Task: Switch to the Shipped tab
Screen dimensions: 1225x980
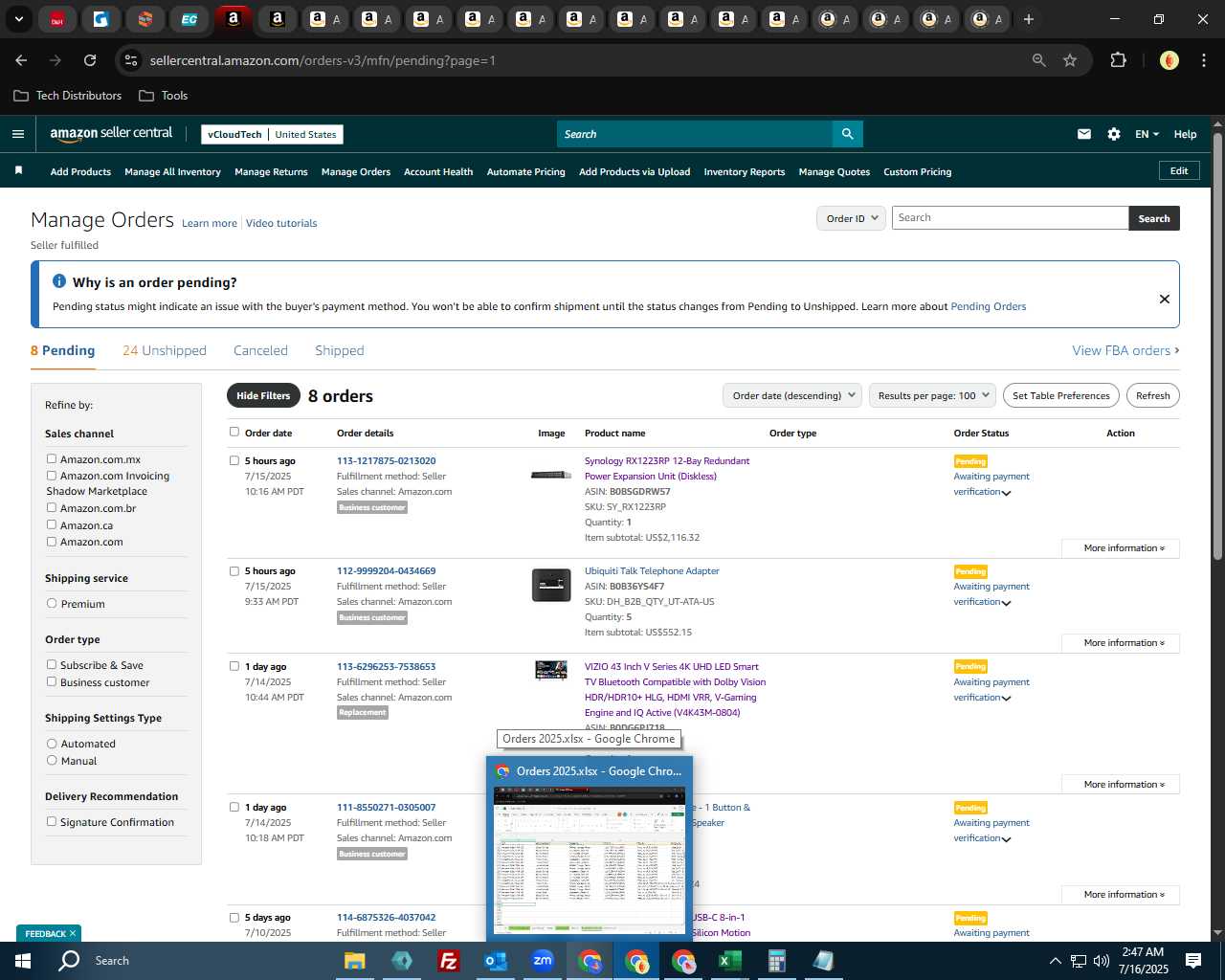Action: coord(340,350)
